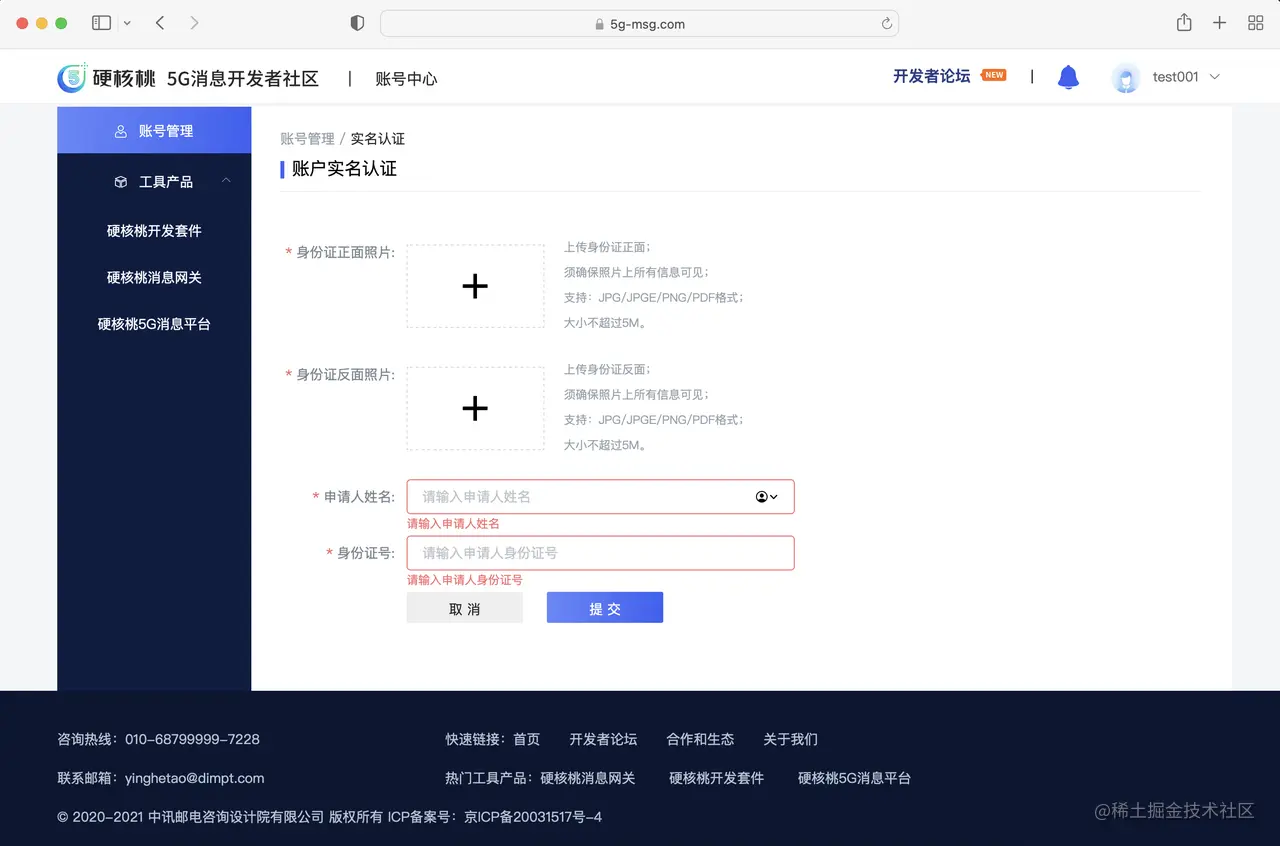The height and width of the screenshot is (846, 1280).
Task: Click 账号管理 breadcrumb link
Action: click(307, 139)
